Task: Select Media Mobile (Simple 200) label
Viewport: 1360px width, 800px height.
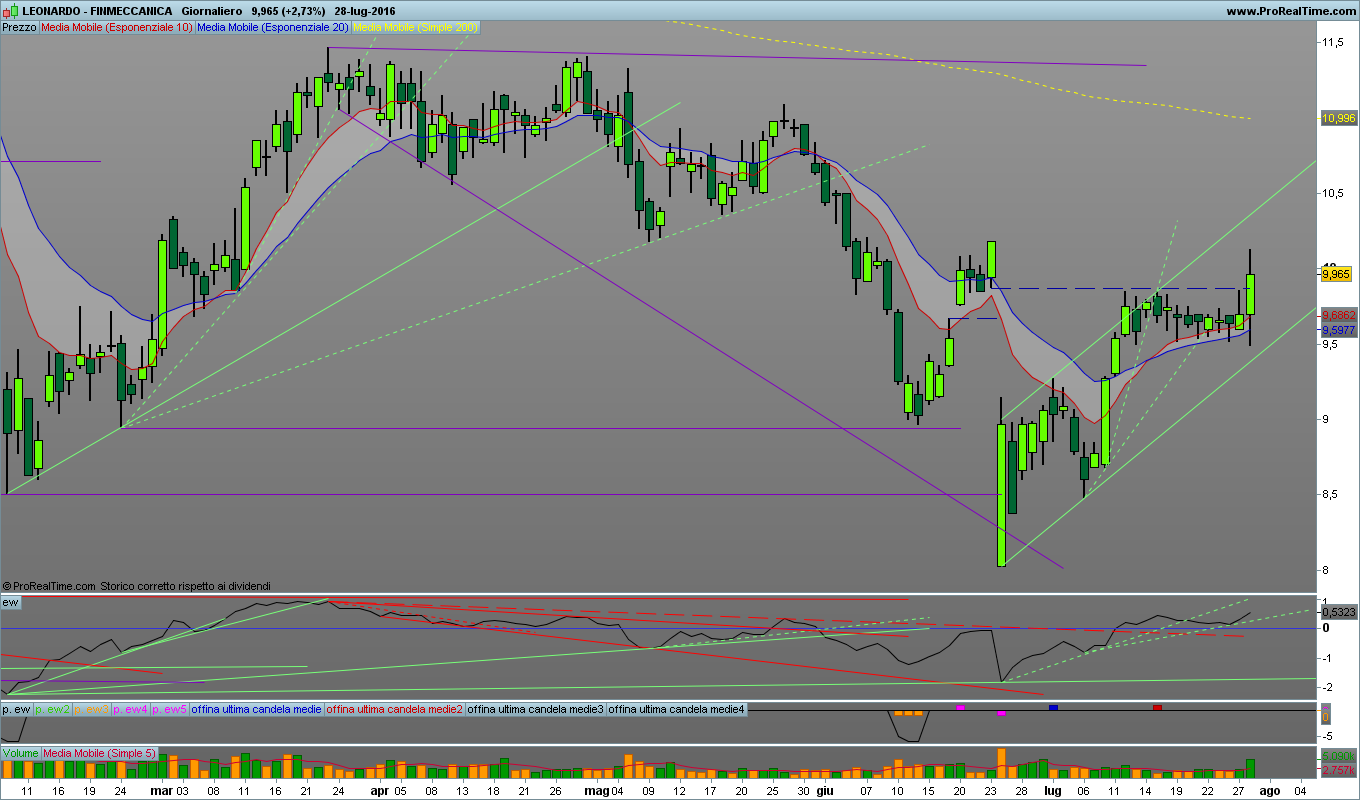Action: pos(416,28)
